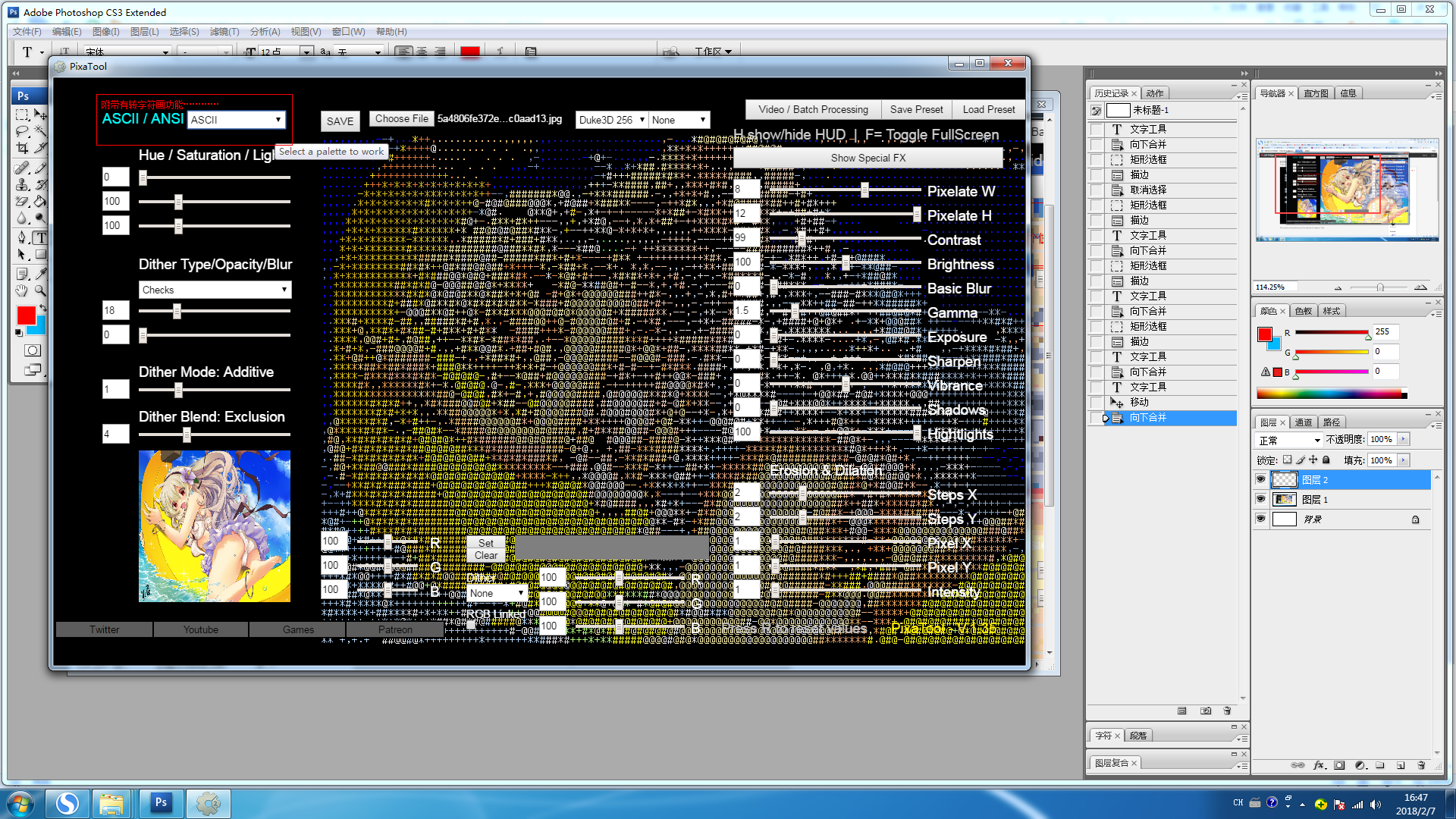This screenshot has width=1456, height=819.
Task: Open the 正常 blend mode dropdown
Action: (1289, 440)
